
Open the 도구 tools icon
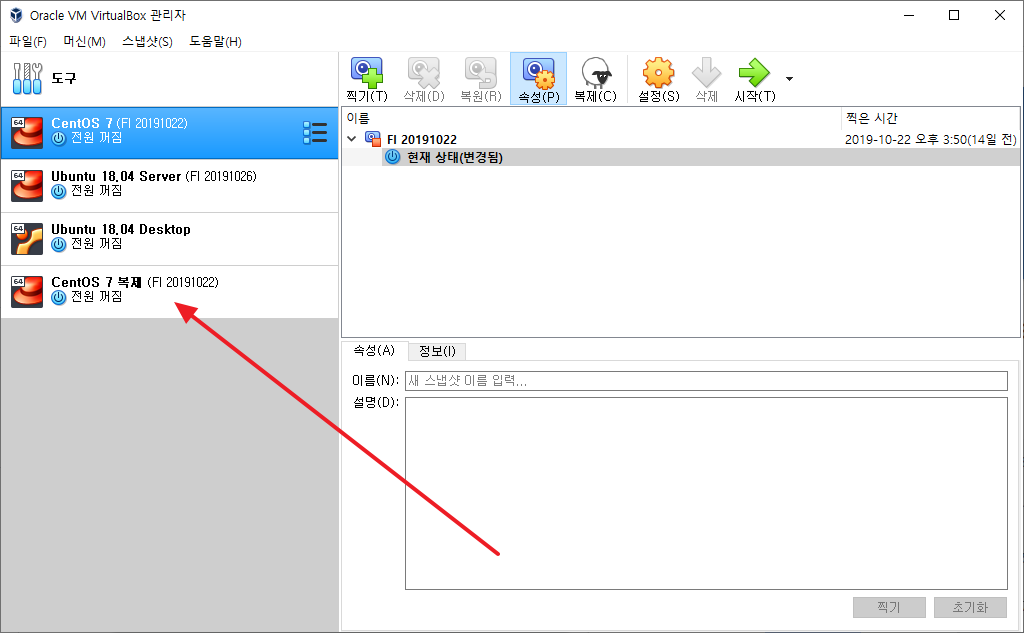point(27,78)
